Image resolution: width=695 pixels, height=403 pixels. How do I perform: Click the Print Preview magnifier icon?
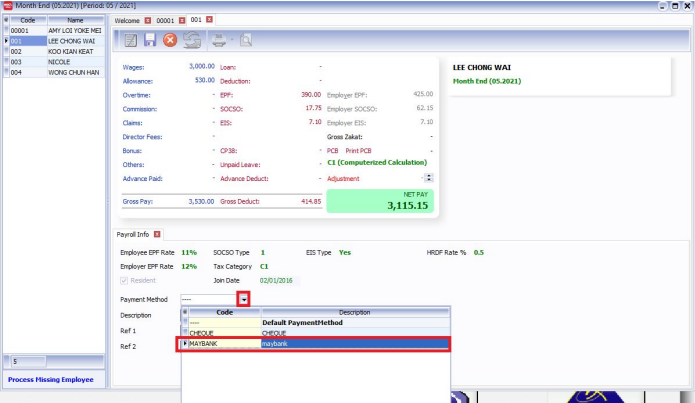point(246,40)
